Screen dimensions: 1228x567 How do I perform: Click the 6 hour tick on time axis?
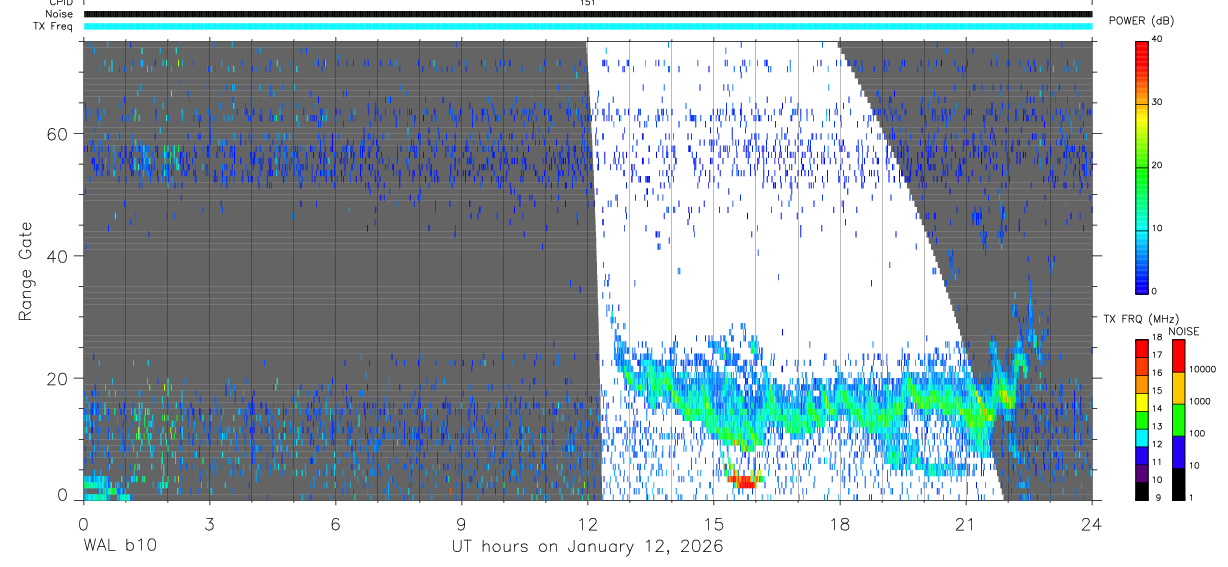(335, 524)
